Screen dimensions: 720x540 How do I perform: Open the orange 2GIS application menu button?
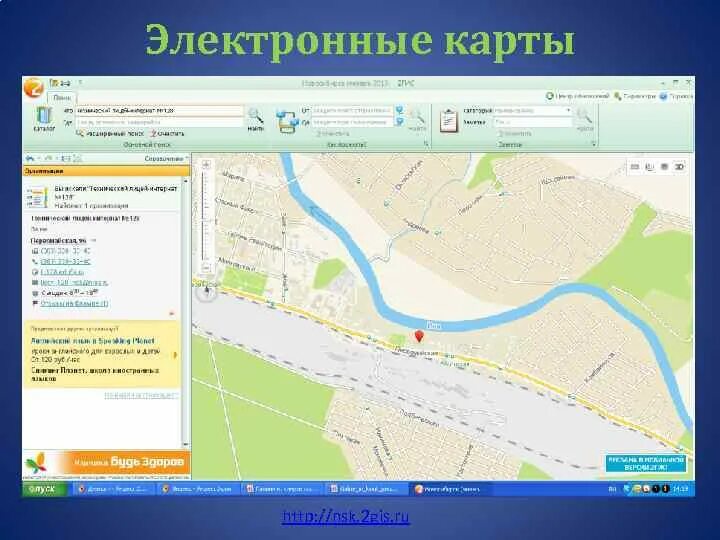click(x=34, y=87)
